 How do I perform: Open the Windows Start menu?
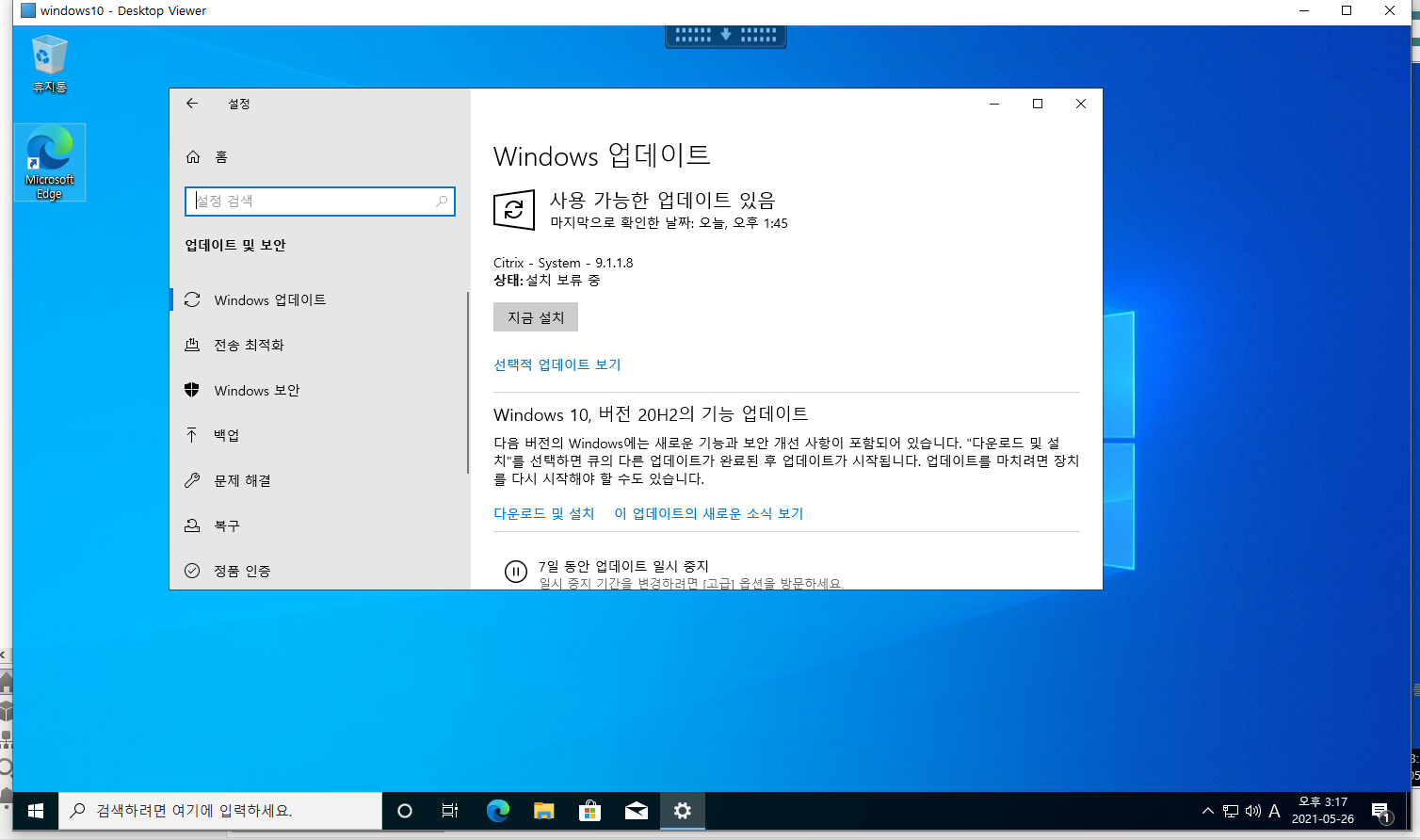pos(36,811)
